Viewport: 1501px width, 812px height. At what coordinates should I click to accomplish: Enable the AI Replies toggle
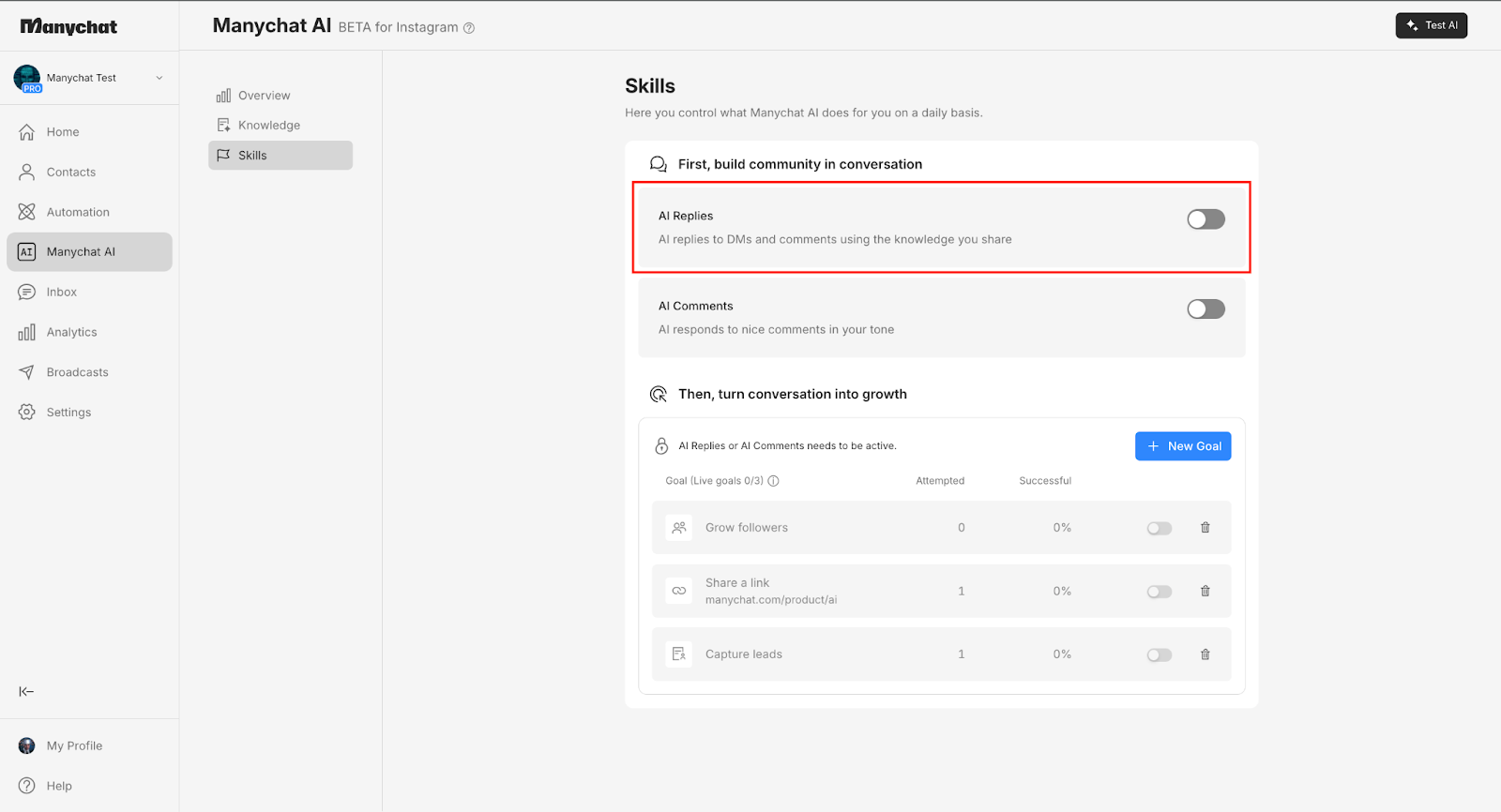[1205, 219]
